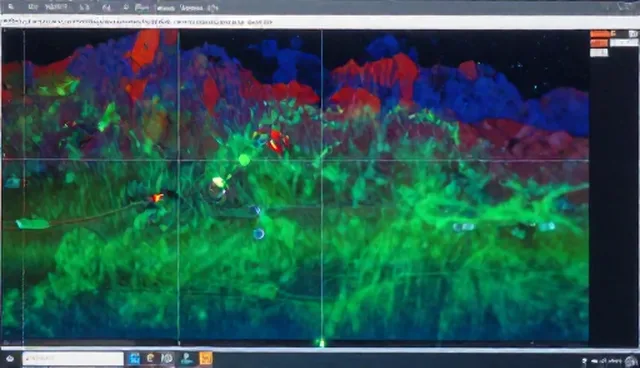Click the leftmost icon in the top menu bar
This screenshot has height=368, width=640.
coord(11,7)
